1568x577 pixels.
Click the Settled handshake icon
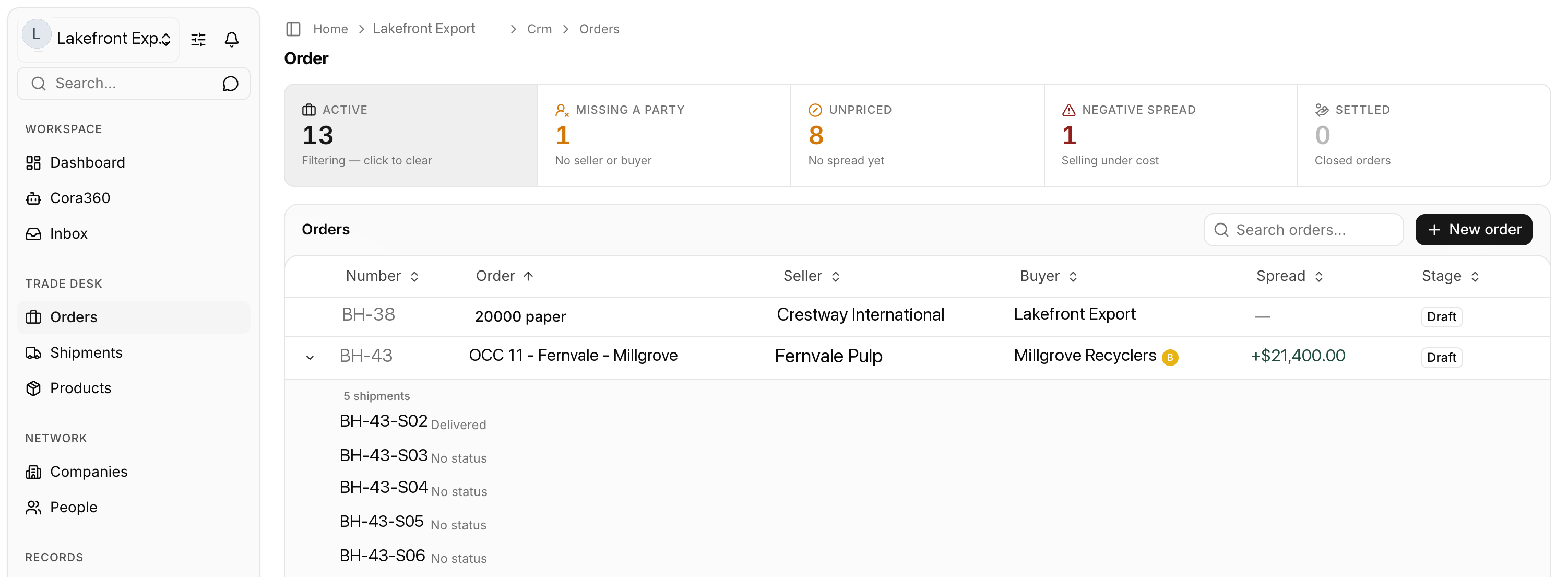(1322, 110)
